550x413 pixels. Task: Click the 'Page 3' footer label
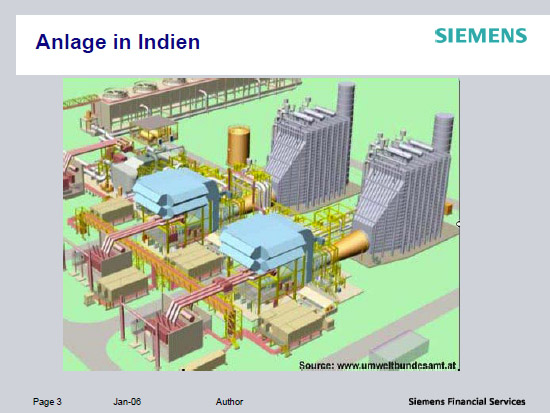coord(47,401)
